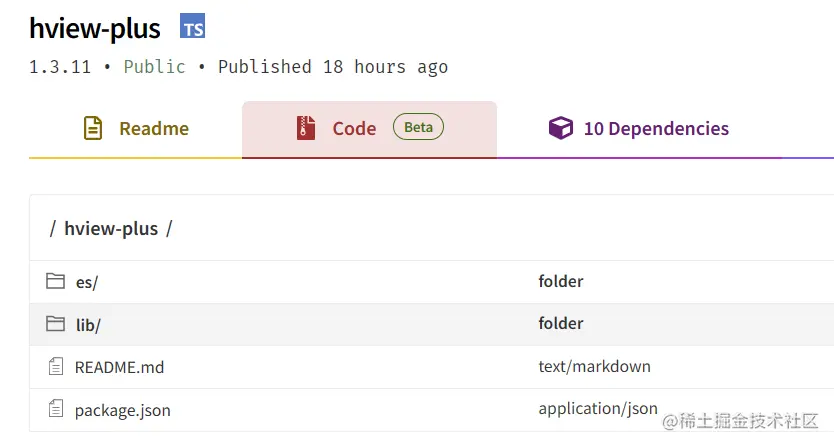834x446 pixels.
Task: Click the file icon beside README.md
Action: tap(56, 366)
